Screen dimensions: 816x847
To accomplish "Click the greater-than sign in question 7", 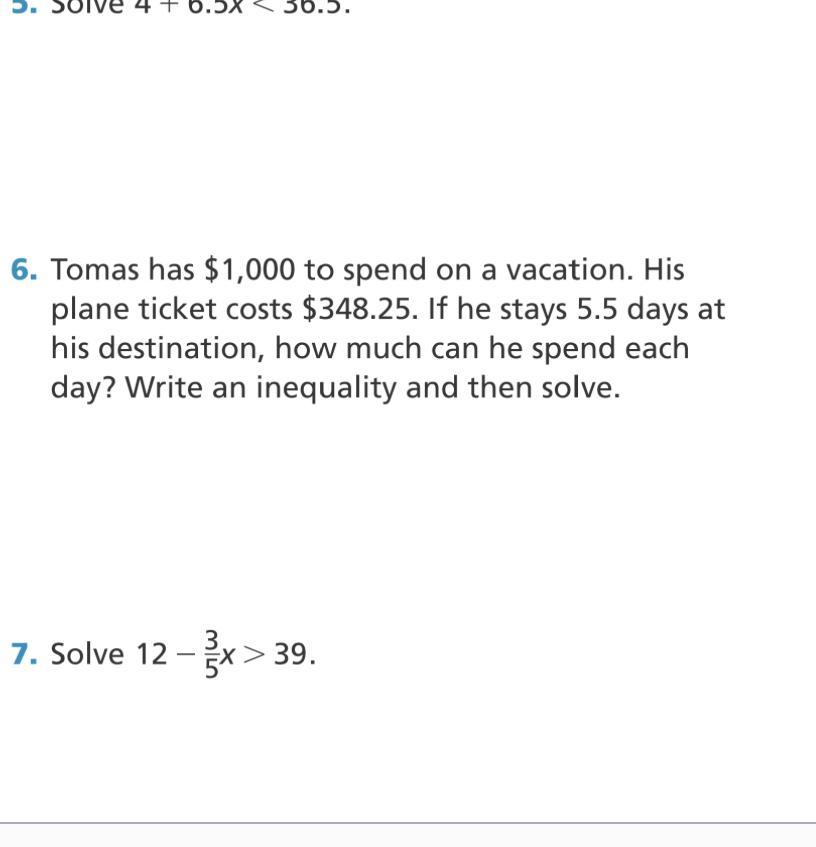I will [x=255, y=655].
